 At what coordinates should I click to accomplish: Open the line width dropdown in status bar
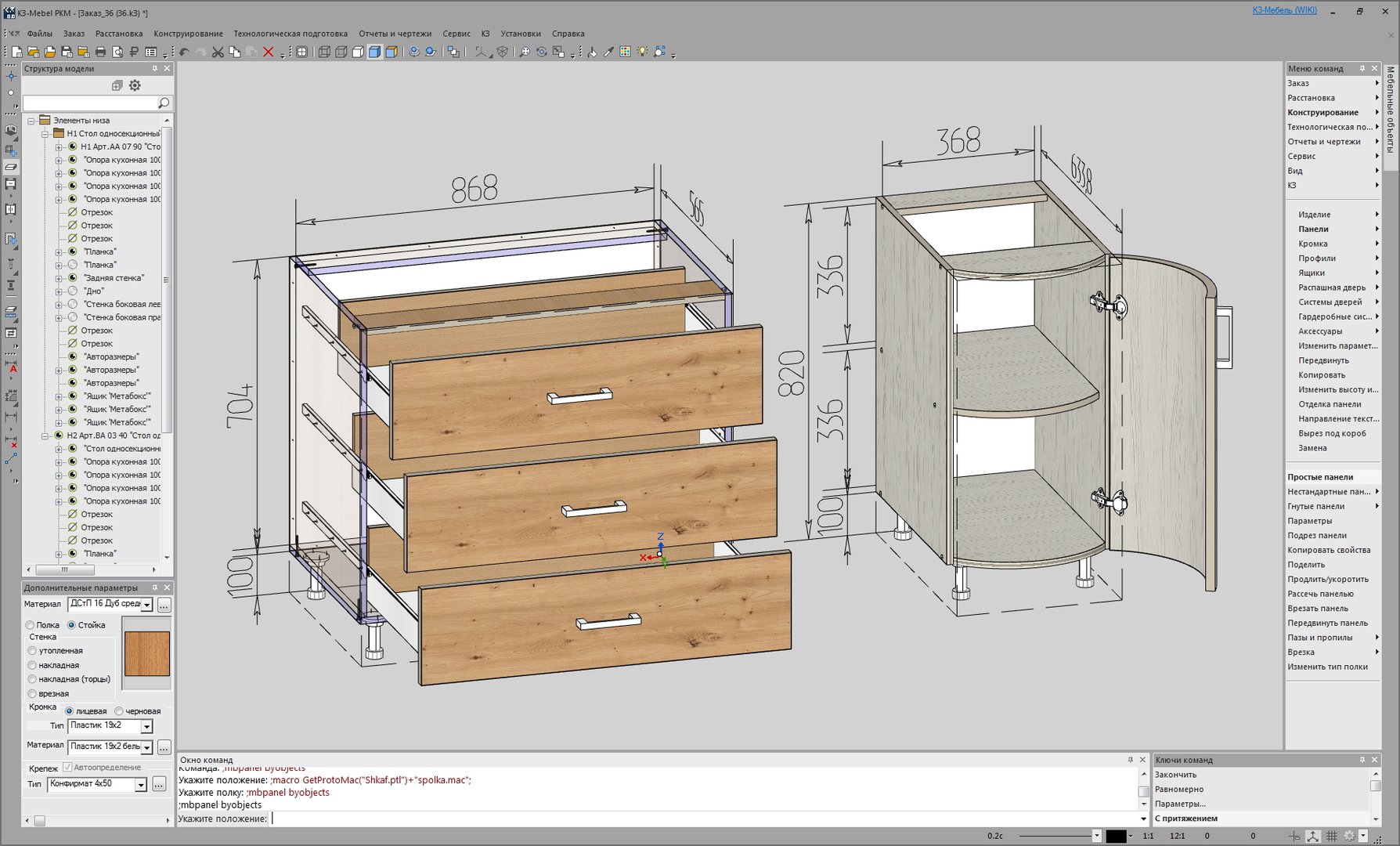click(1096, 836)
